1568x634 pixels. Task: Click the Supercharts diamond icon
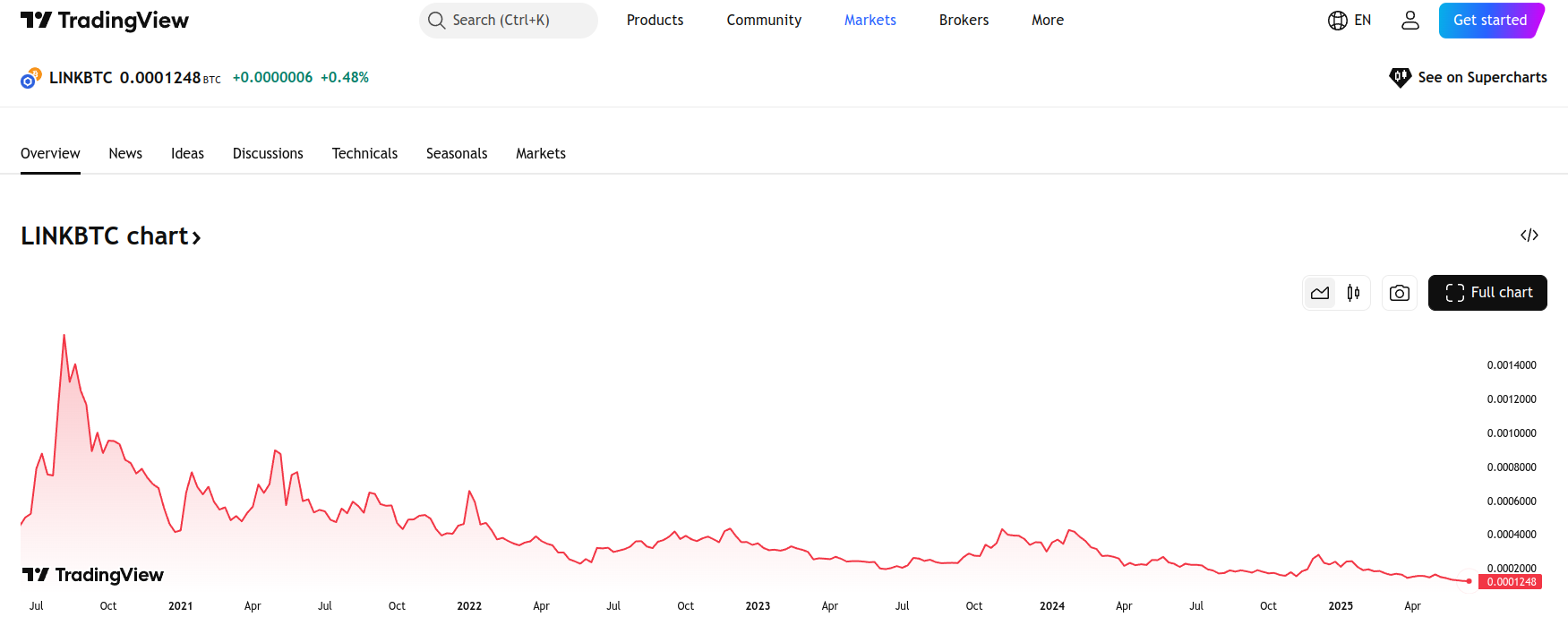point(1400,77)
